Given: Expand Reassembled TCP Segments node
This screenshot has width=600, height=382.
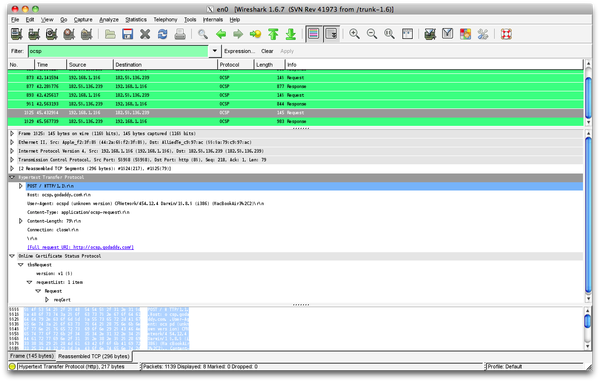Looking at the screenshot, I should (12, 168).
